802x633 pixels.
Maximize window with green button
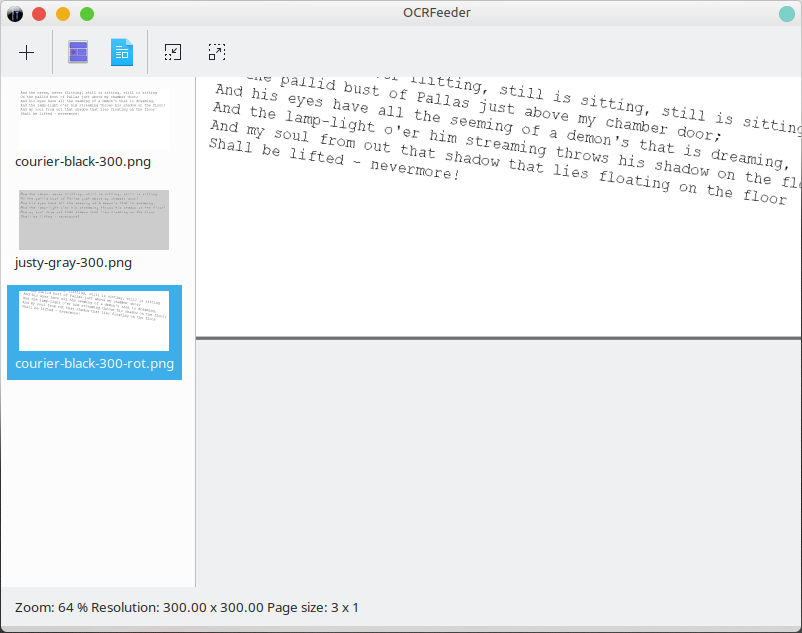pos(87,14)
